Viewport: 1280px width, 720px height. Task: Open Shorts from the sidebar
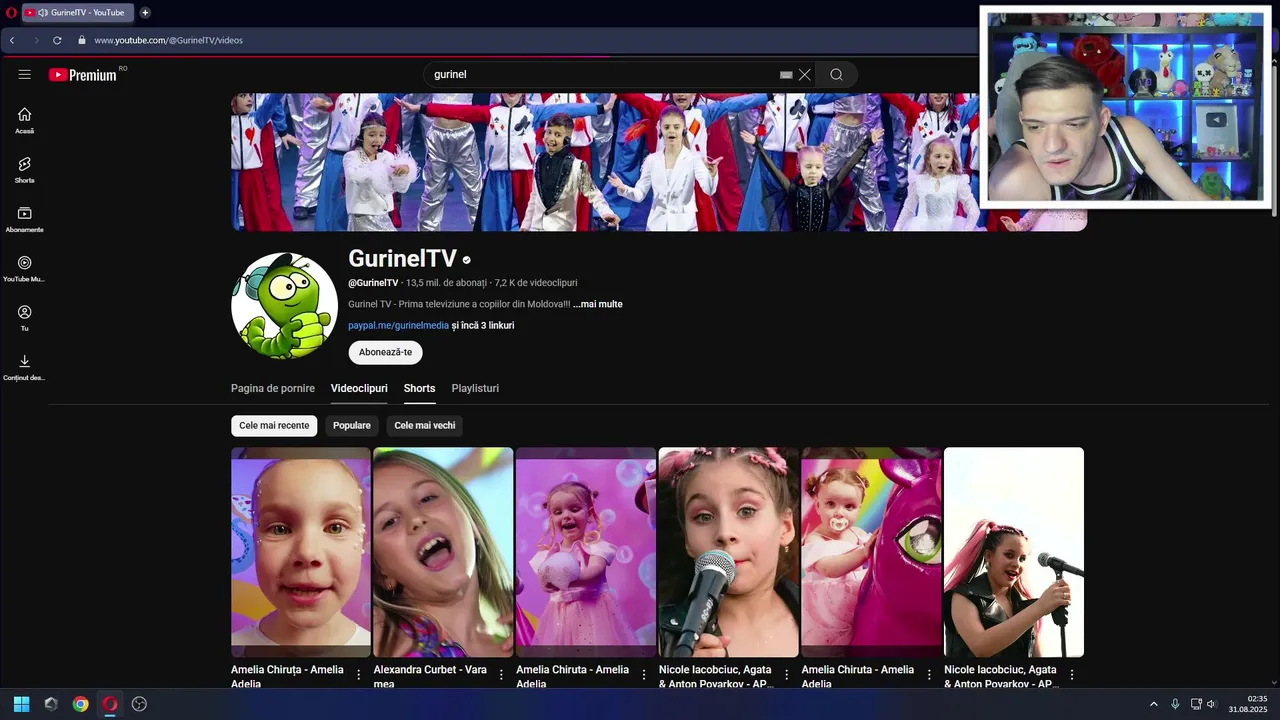pos(24,169)
